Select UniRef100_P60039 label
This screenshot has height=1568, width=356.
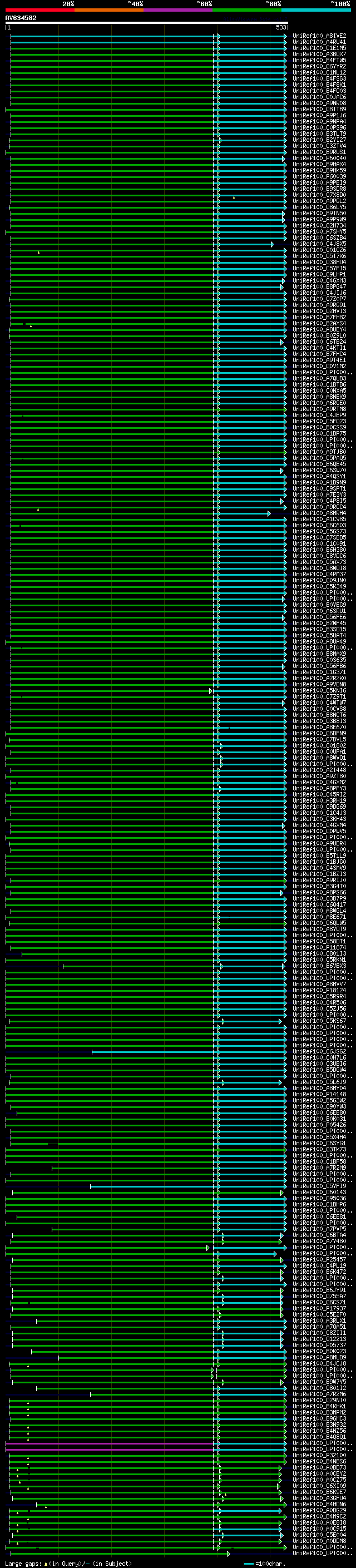pos(319,176)
